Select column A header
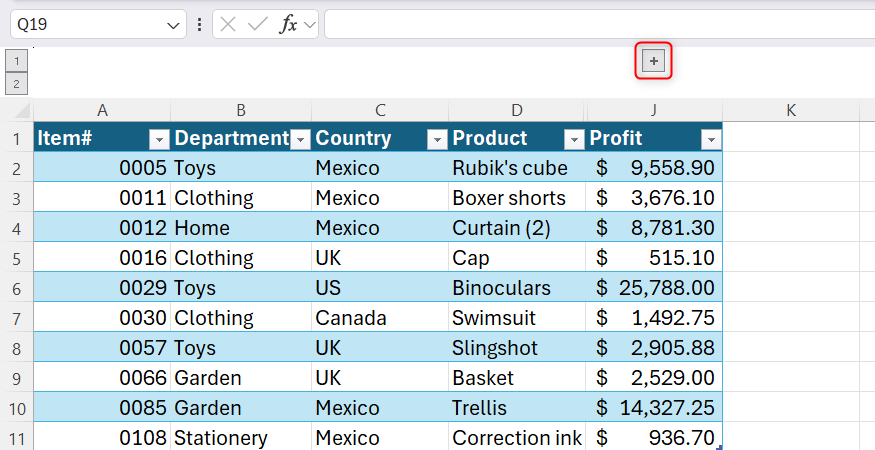The width and height of the screenshot is (875, 450). [x=102, y=110]
